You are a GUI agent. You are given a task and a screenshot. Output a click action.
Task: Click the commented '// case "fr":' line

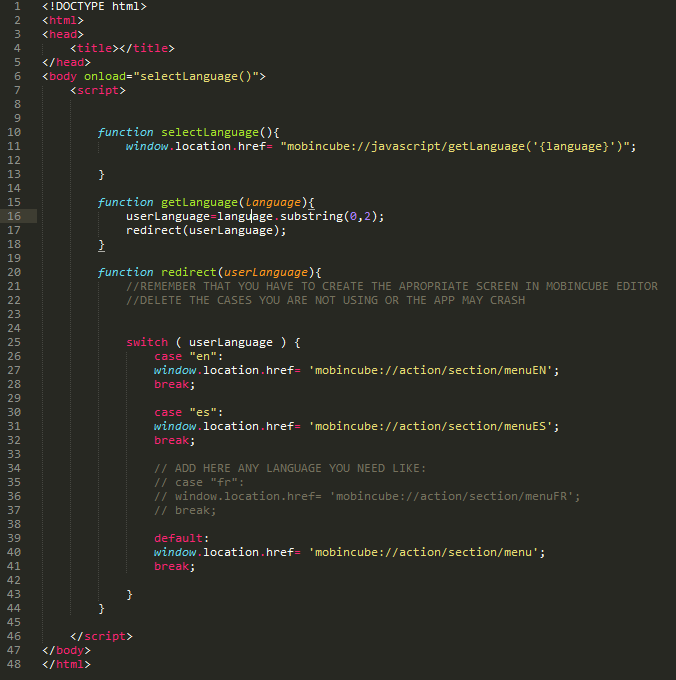199,482
